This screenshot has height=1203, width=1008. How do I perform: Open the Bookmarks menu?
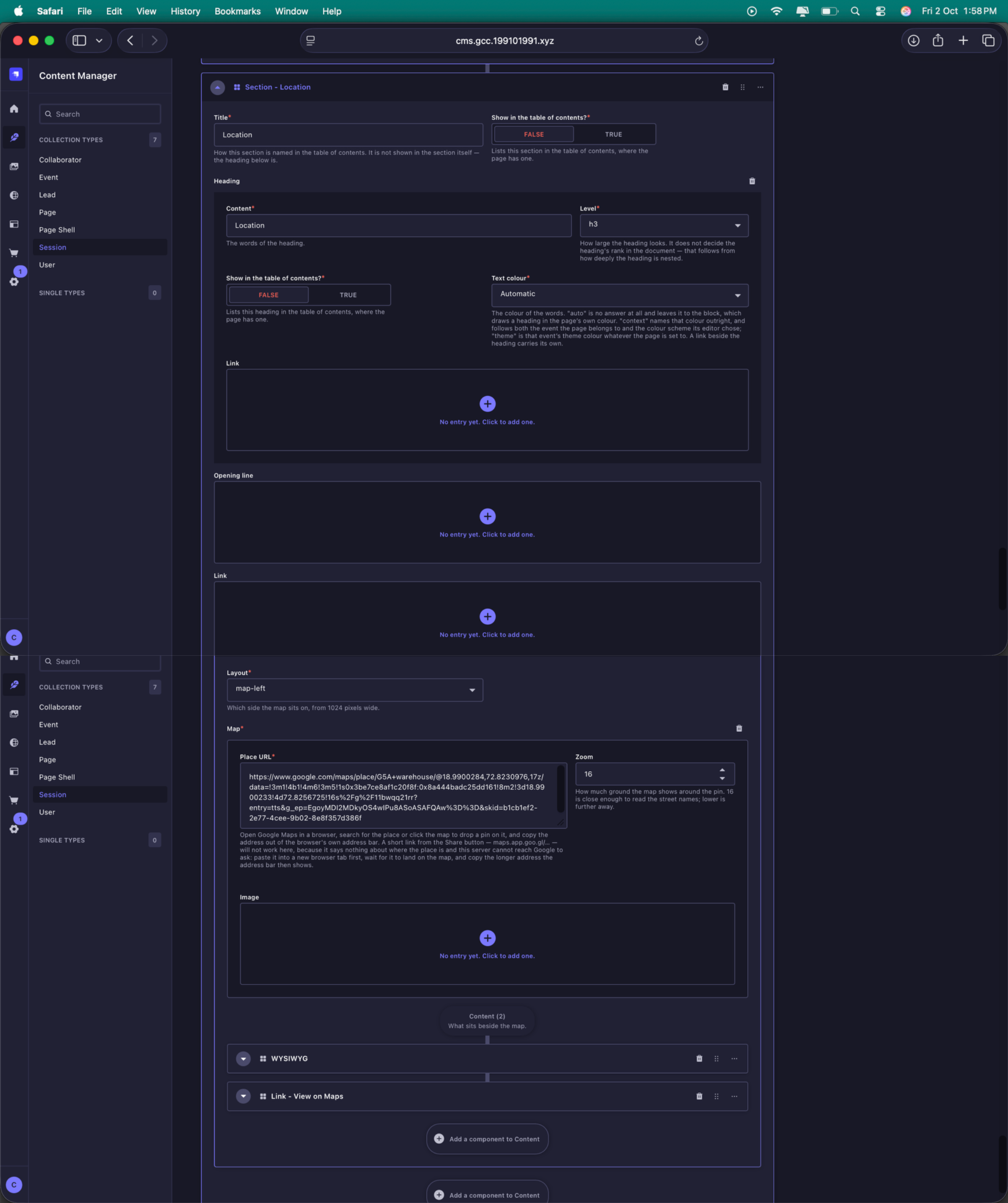[238, 11]
